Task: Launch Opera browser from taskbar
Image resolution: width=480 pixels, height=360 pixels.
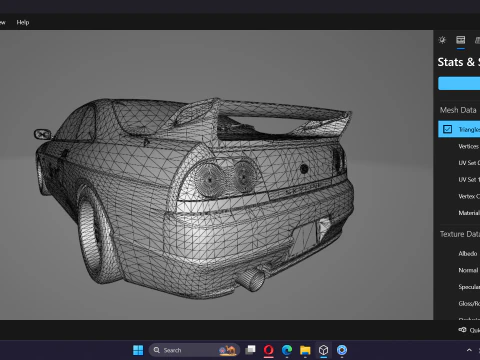Action: coord(269,350)
